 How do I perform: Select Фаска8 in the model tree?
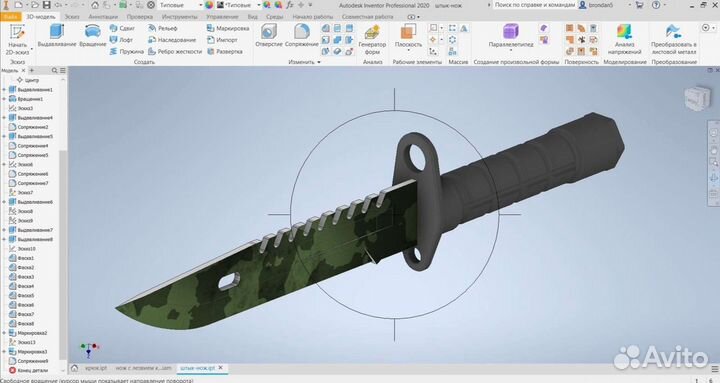pyautogui.click(x=22, y=324)
